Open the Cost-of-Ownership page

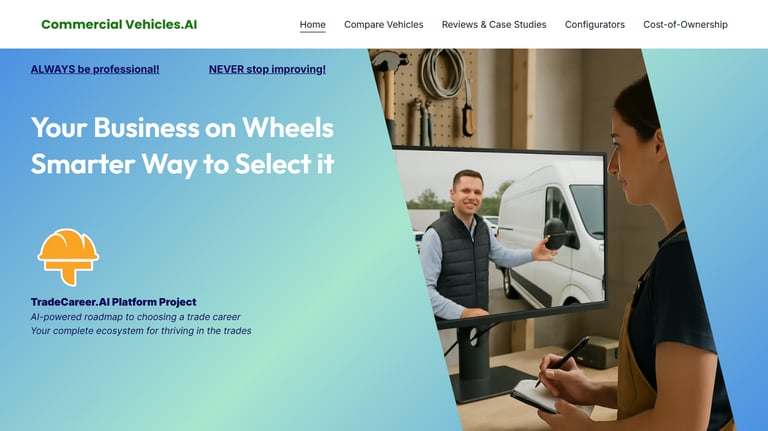tap(685, 24)
